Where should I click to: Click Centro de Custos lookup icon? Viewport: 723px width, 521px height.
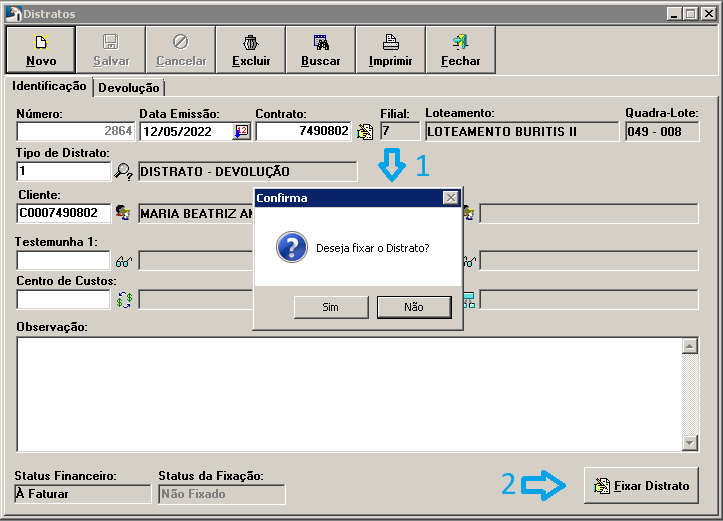124,300
